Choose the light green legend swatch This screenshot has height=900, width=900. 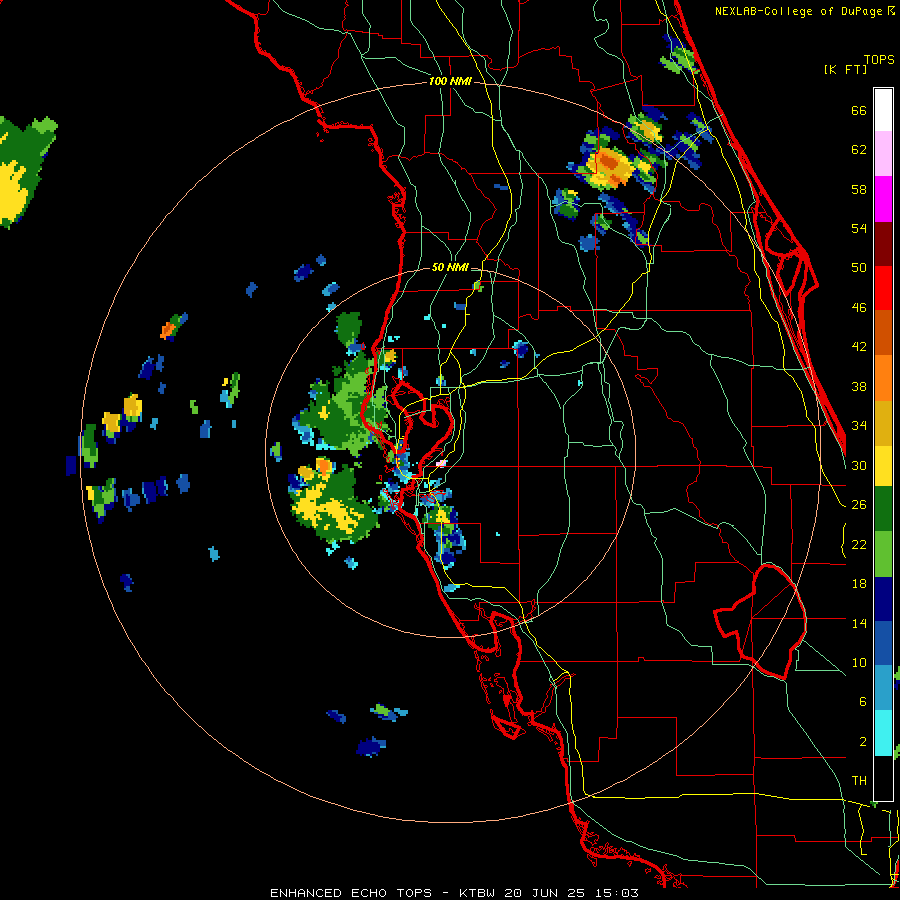coord(883,554)
